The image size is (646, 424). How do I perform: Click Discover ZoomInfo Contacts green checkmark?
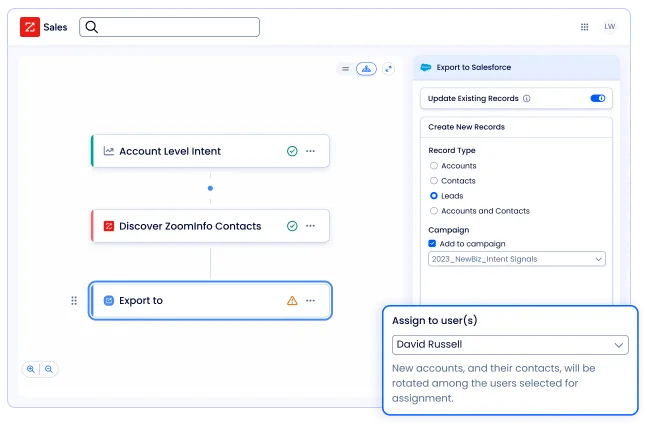coord(292,226)
